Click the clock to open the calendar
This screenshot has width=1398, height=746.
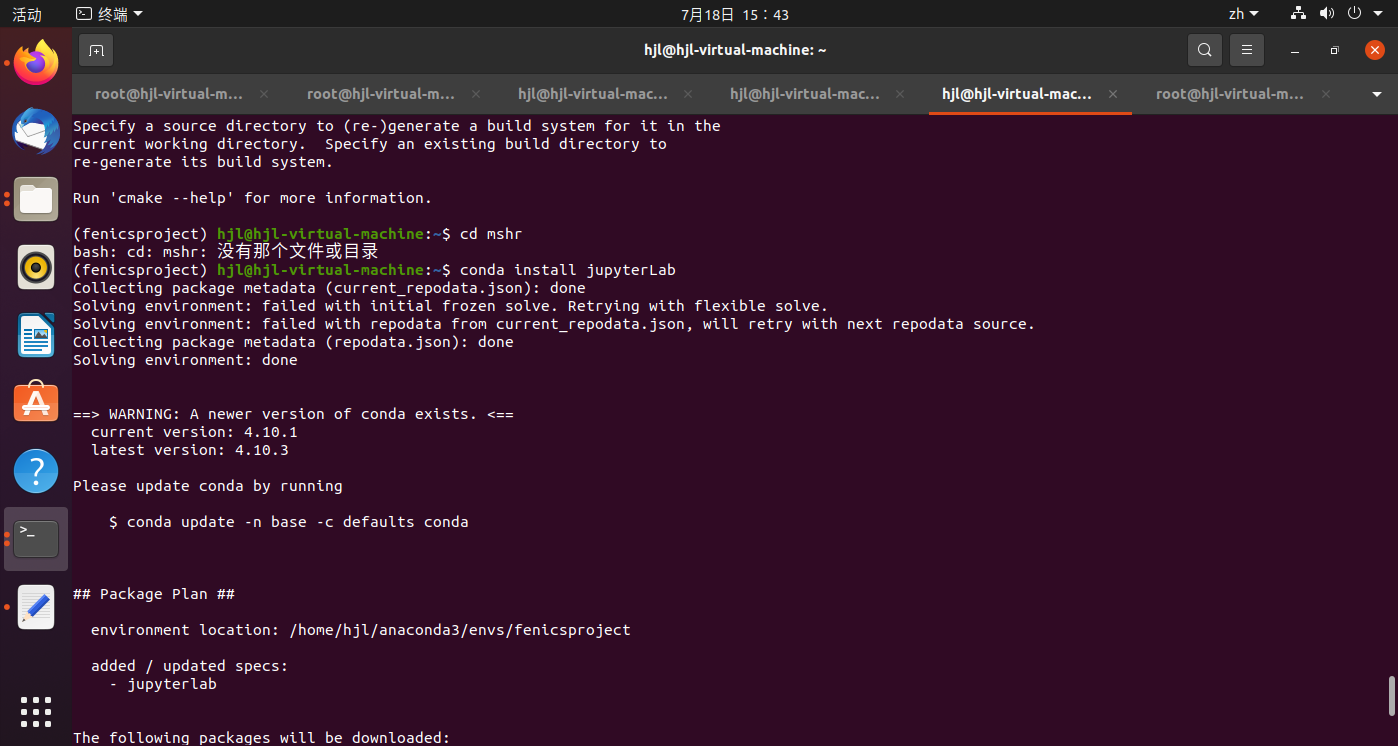click(x=735, y=13)
